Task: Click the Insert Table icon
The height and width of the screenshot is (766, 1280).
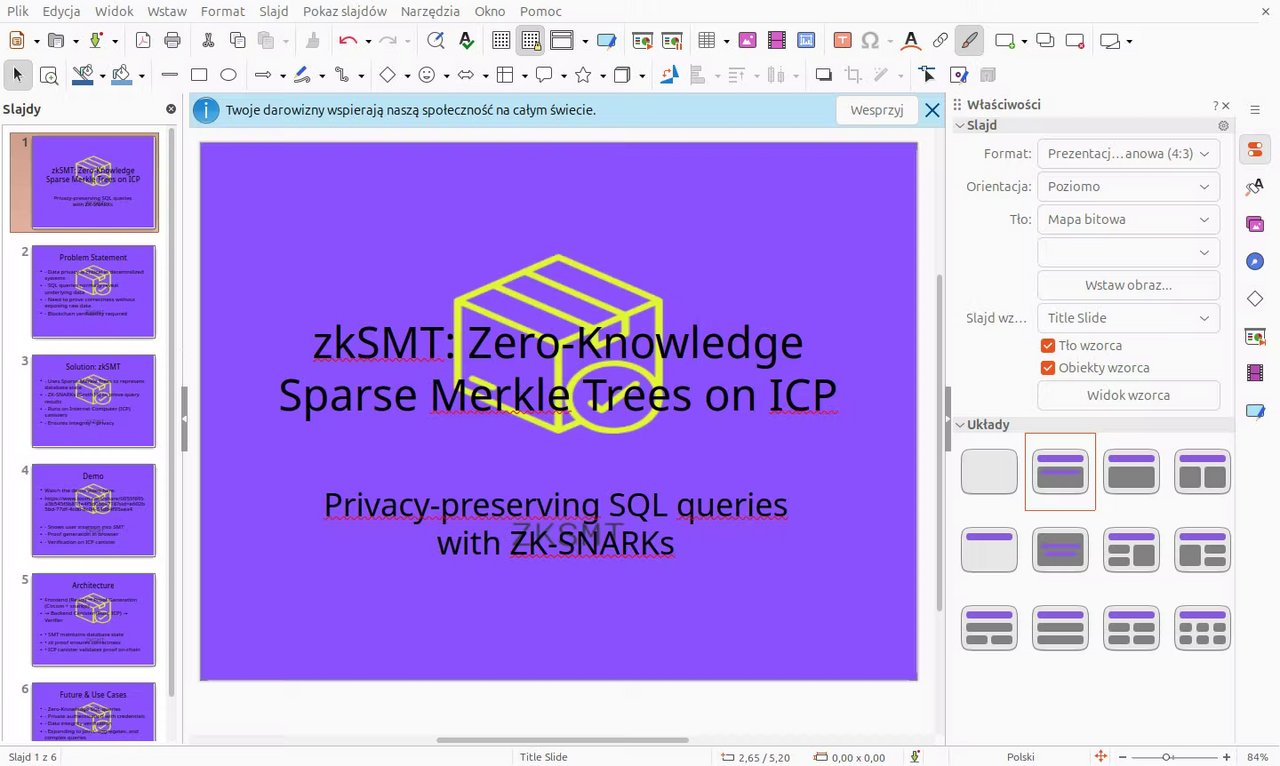Action: [706, 41]
